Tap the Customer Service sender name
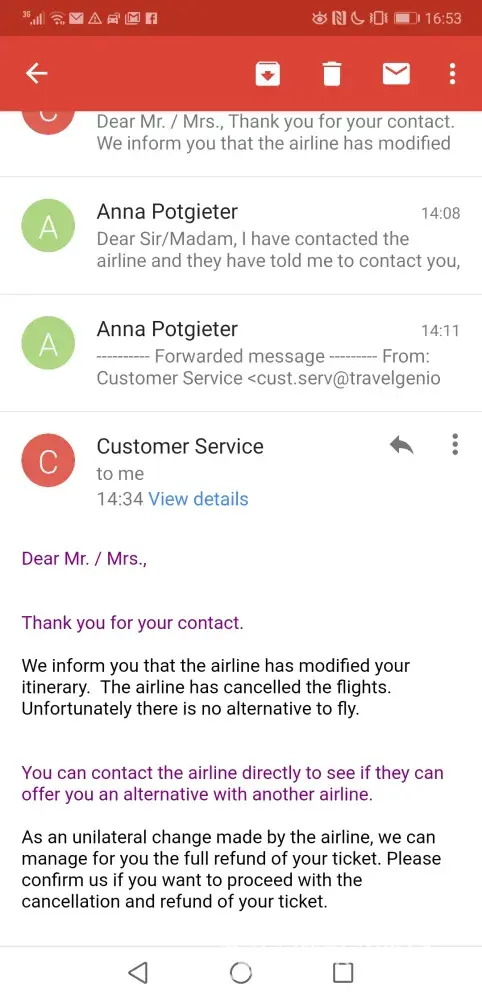 click(180, 446)
